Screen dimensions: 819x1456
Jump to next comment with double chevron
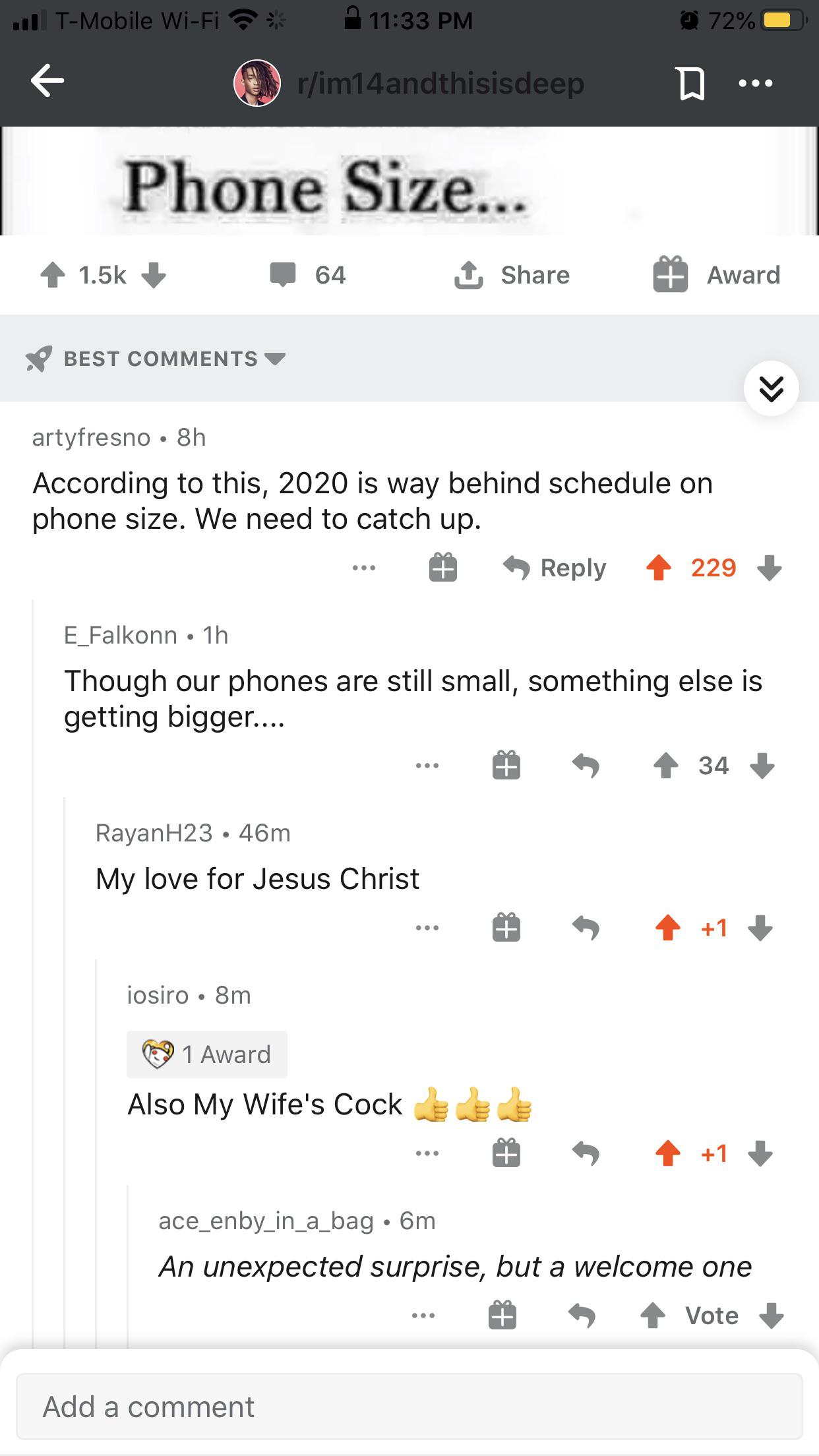click(x=771, y=388)
